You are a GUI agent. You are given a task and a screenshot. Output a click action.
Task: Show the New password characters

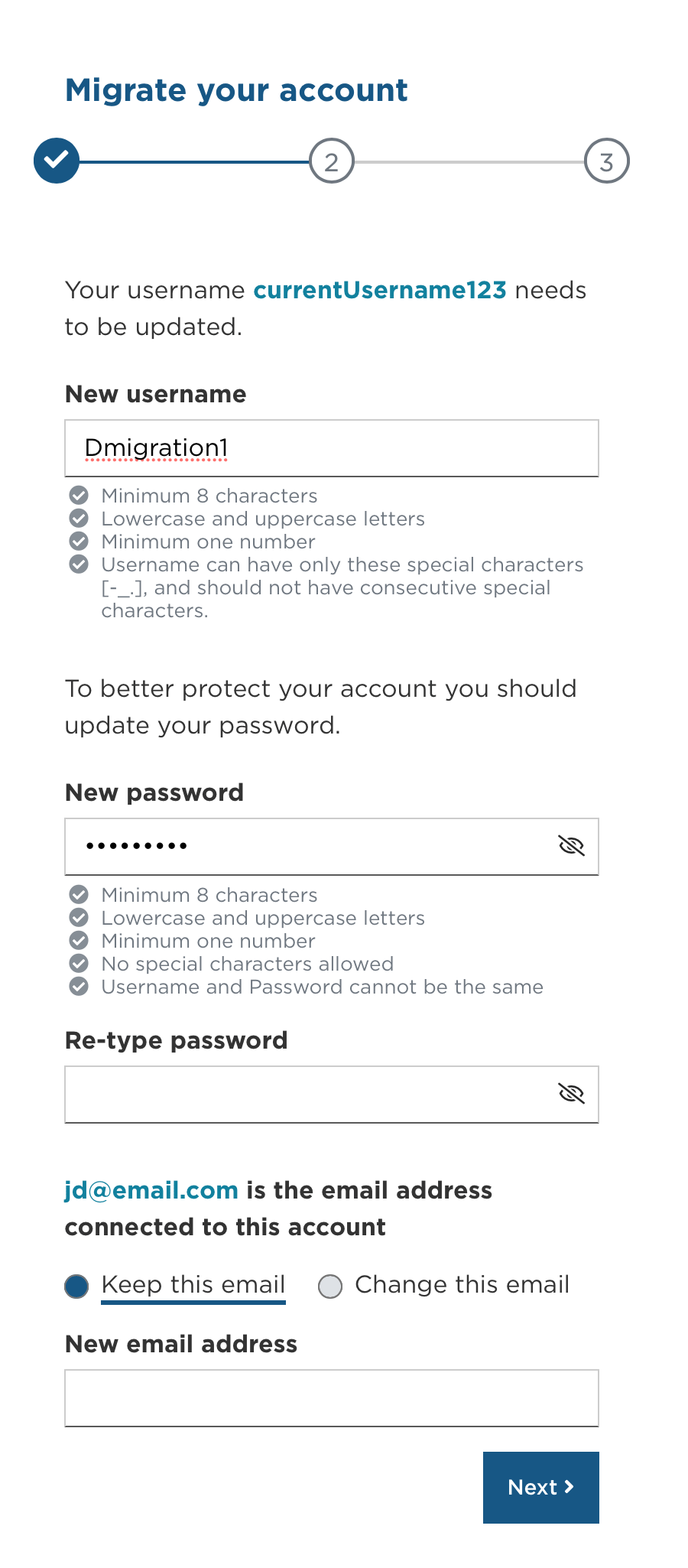(x=571, y=846)
